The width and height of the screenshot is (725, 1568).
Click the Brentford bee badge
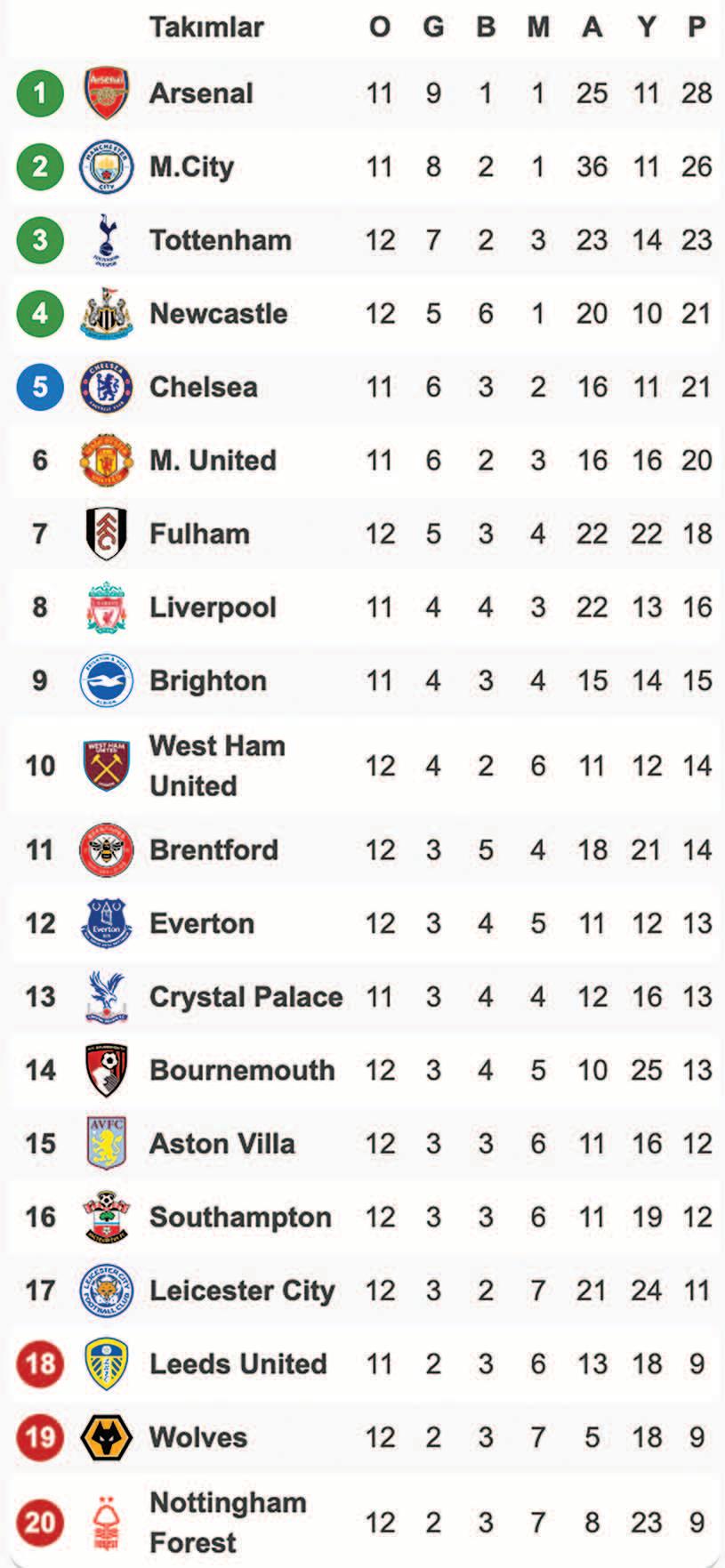[x=107, y=850]
